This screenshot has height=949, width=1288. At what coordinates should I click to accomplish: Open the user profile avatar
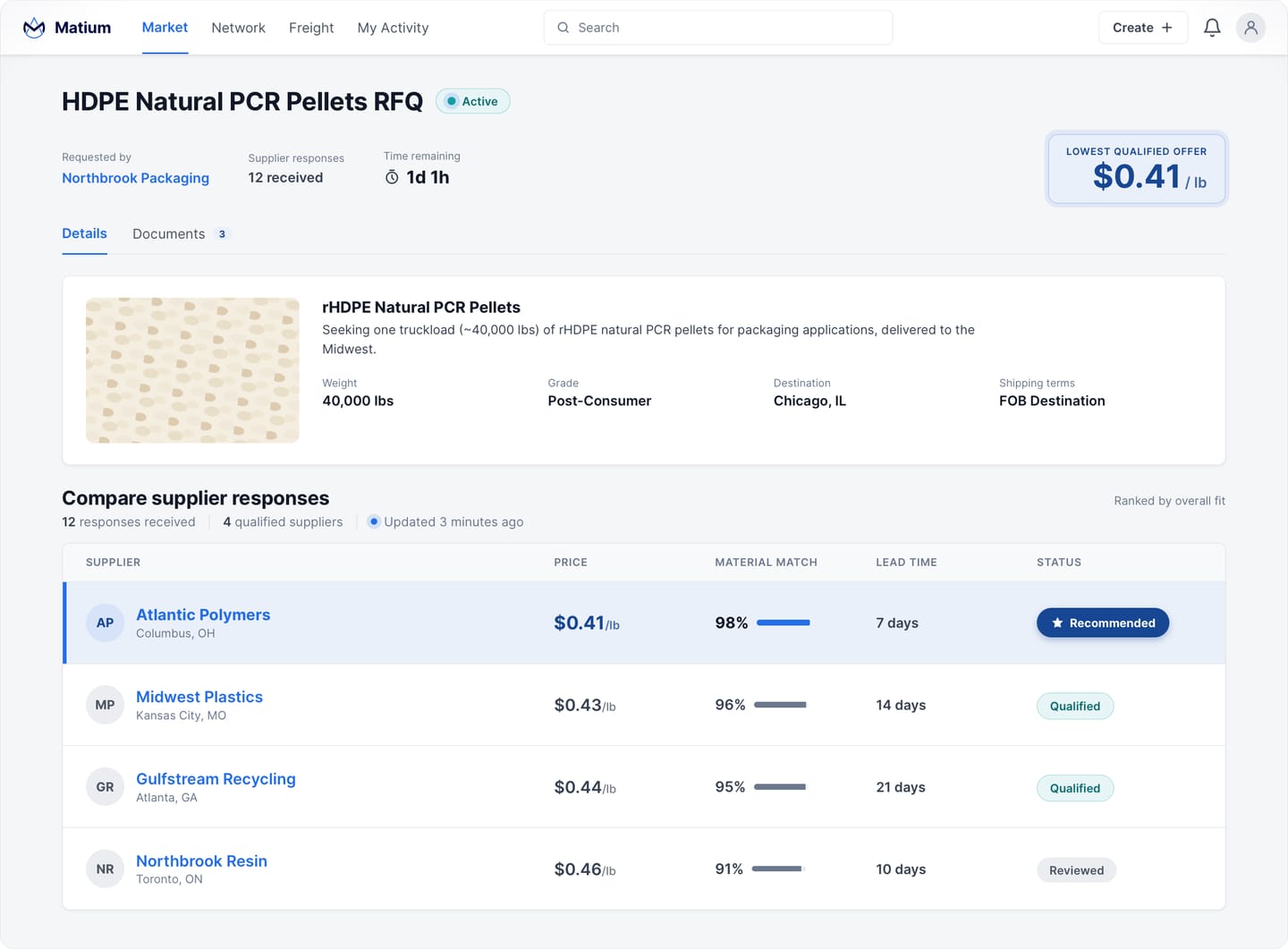tap(1250, 28)
